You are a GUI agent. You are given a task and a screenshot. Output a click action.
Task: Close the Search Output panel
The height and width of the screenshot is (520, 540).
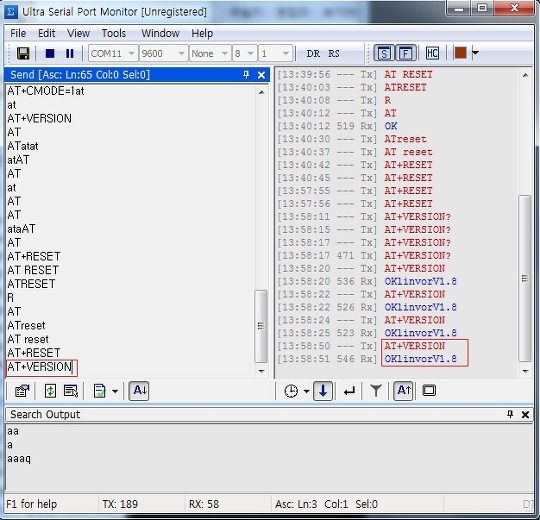[x=525, y=414]
